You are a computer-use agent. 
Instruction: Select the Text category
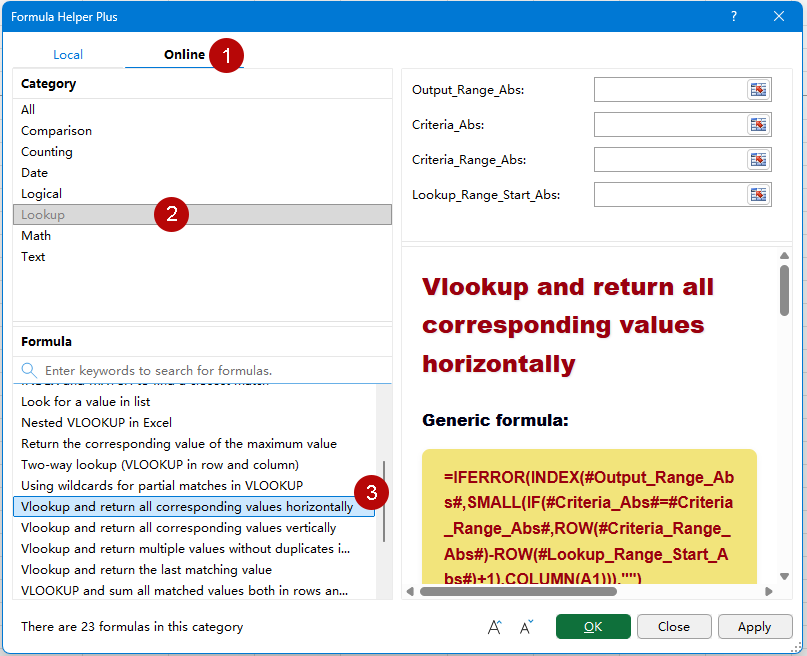tap(202, 257)
